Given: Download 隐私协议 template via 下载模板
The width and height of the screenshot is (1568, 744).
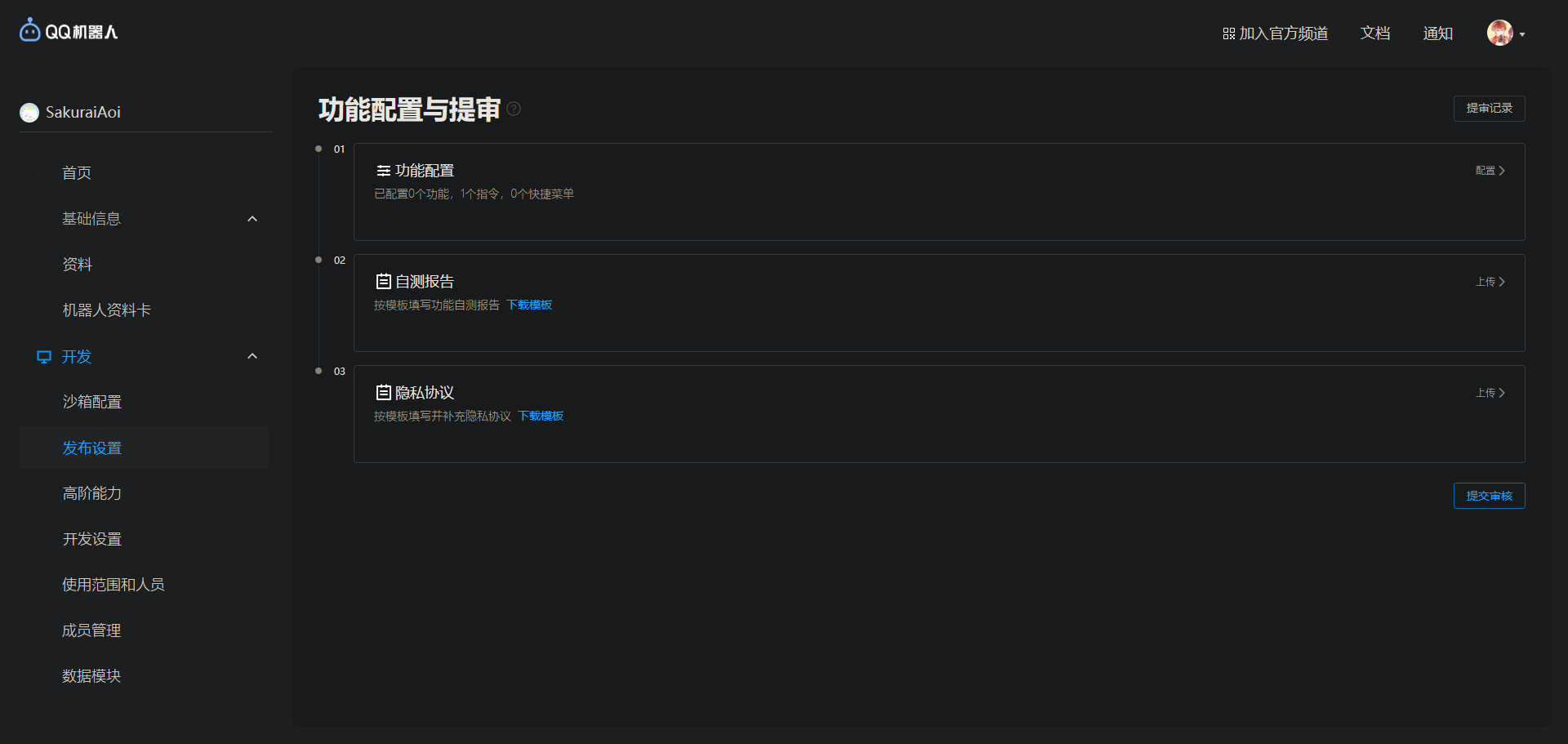Looking at the screenshot, I should tap(541, 416).
